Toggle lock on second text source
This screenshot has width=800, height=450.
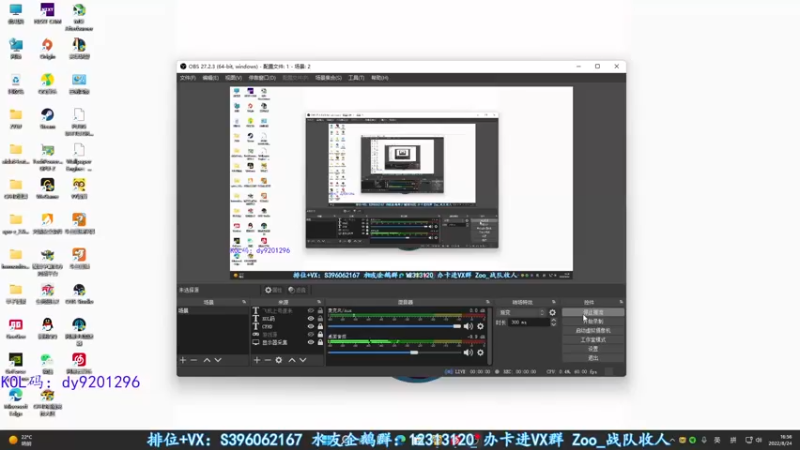point(320,318)
